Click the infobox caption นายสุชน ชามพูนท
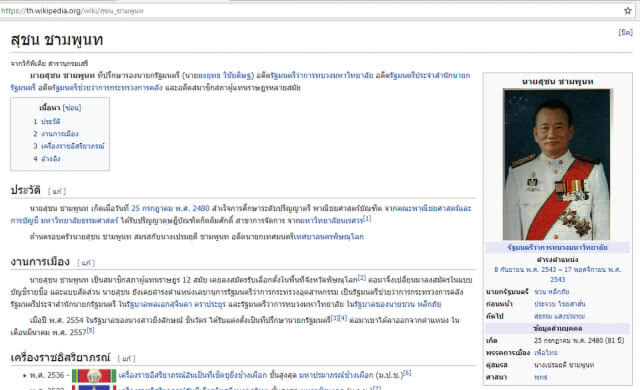This screenshot has height=390, width=640. pyautogui.click(x=558, y=82)
